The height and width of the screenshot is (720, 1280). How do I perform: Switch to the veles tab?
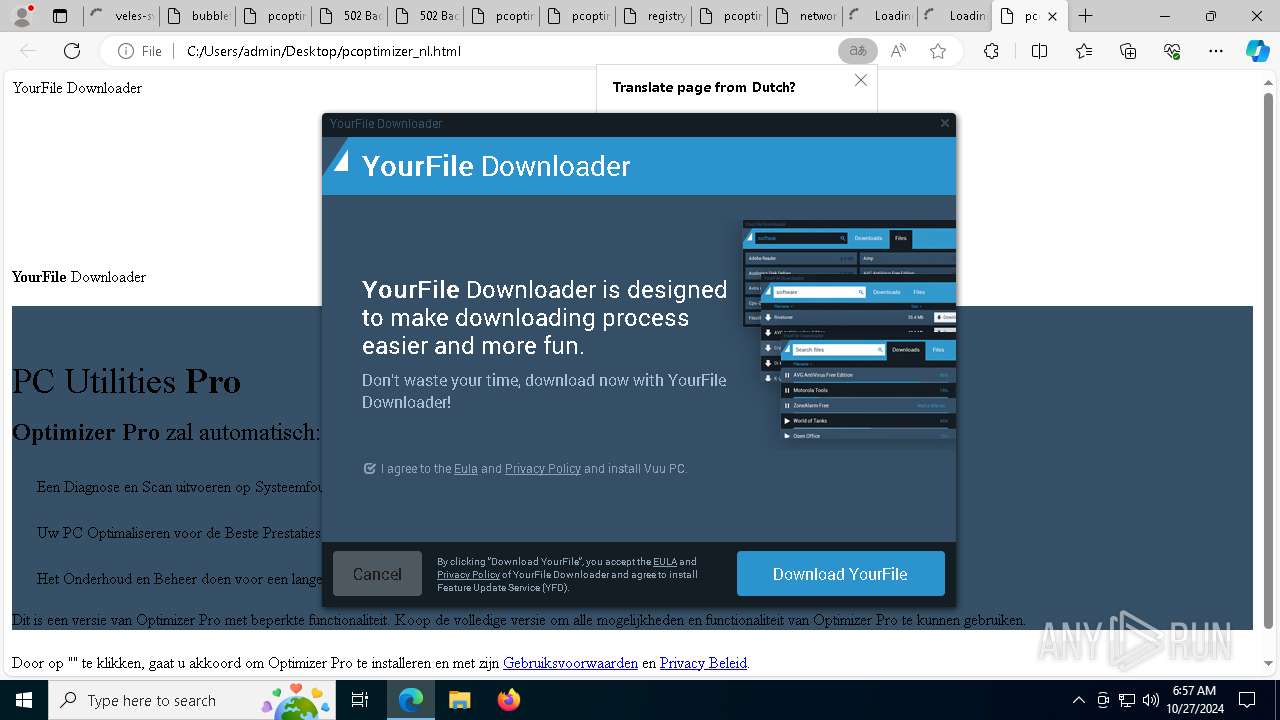(120, 16)
